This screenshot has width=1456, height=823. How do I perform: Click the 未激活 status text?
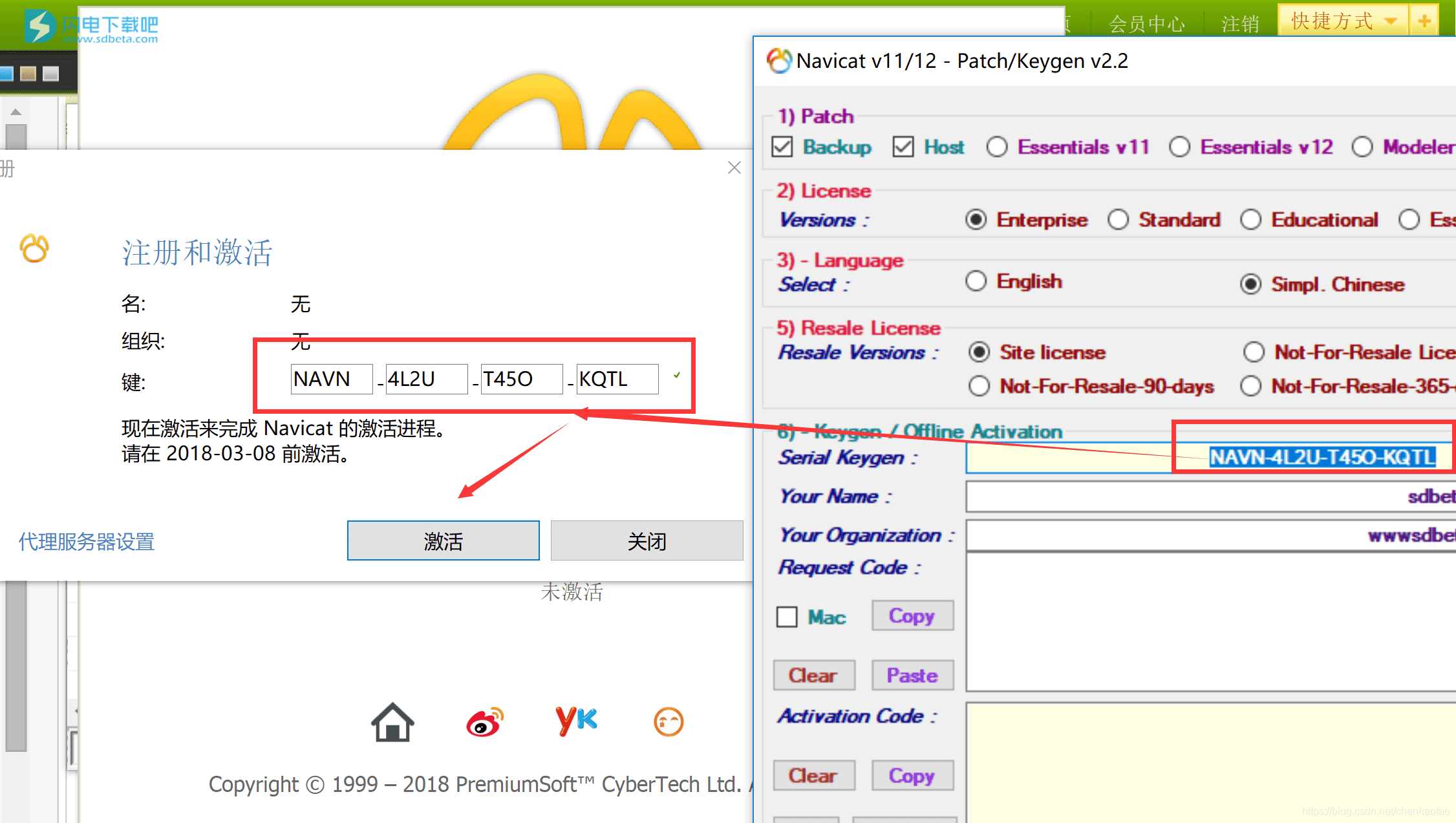572,592
